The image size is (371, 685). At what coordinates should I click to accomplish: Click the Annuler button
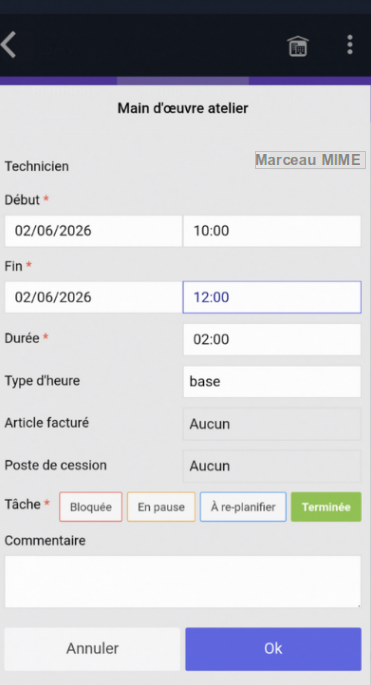(92, 649)
